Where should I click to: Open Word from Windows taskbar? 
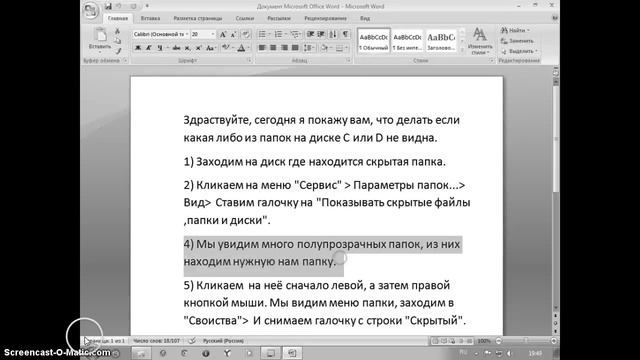click(292, 353)
